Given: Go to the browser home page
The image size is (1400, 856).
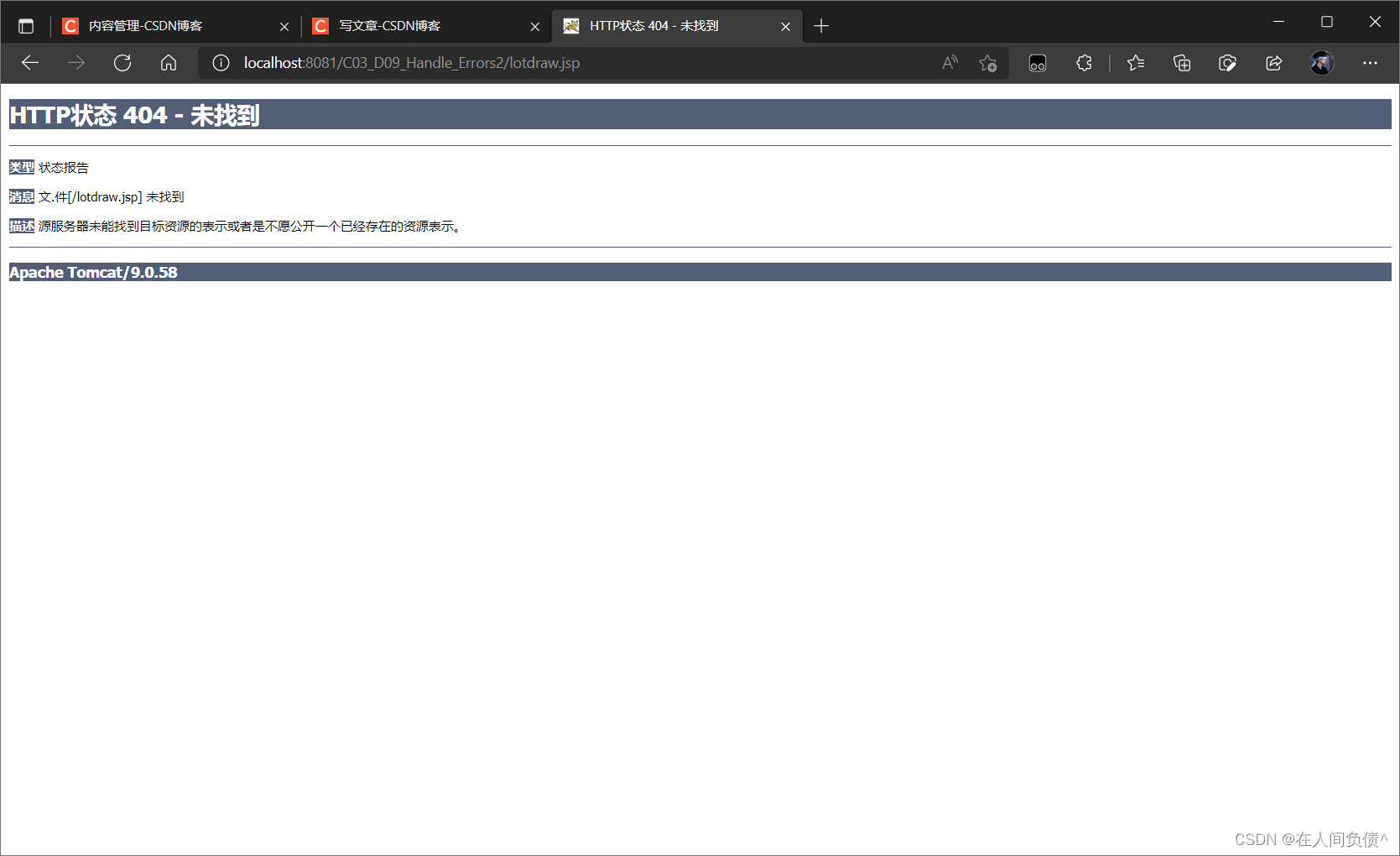Looking at the screenshot, I should [169, 63].
